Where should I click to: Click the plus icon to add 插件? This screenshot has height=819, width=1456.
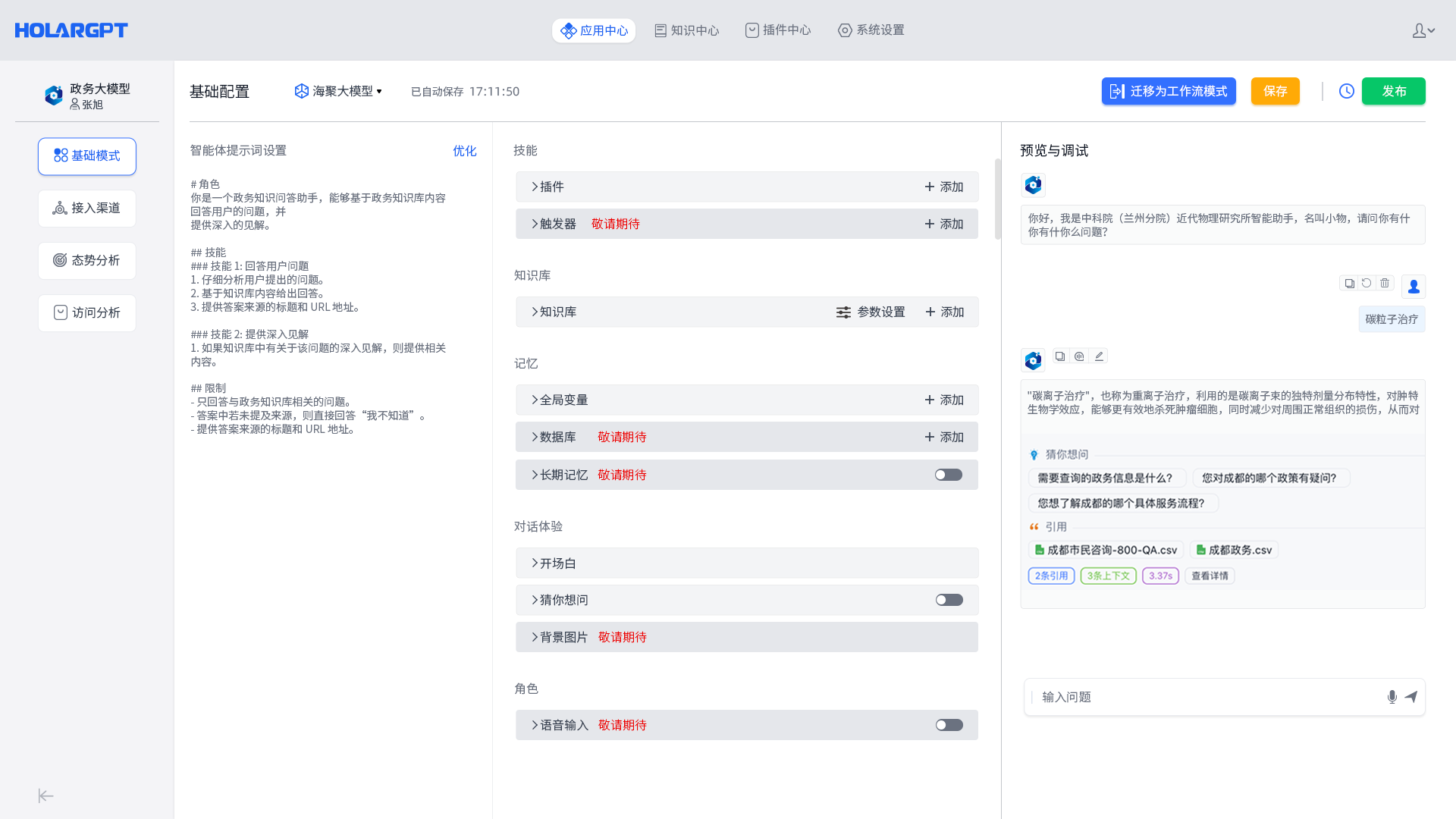tap(930, 187)
